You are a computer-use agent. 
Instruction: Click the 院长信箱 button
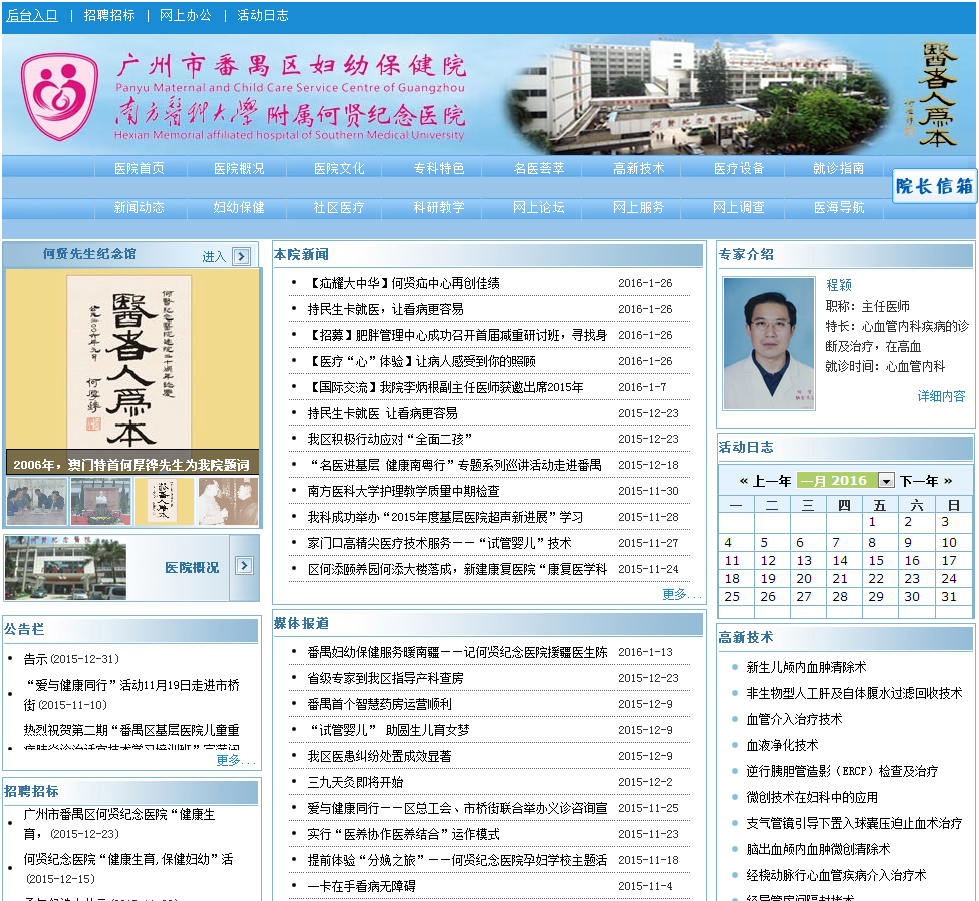coord(934,185)
